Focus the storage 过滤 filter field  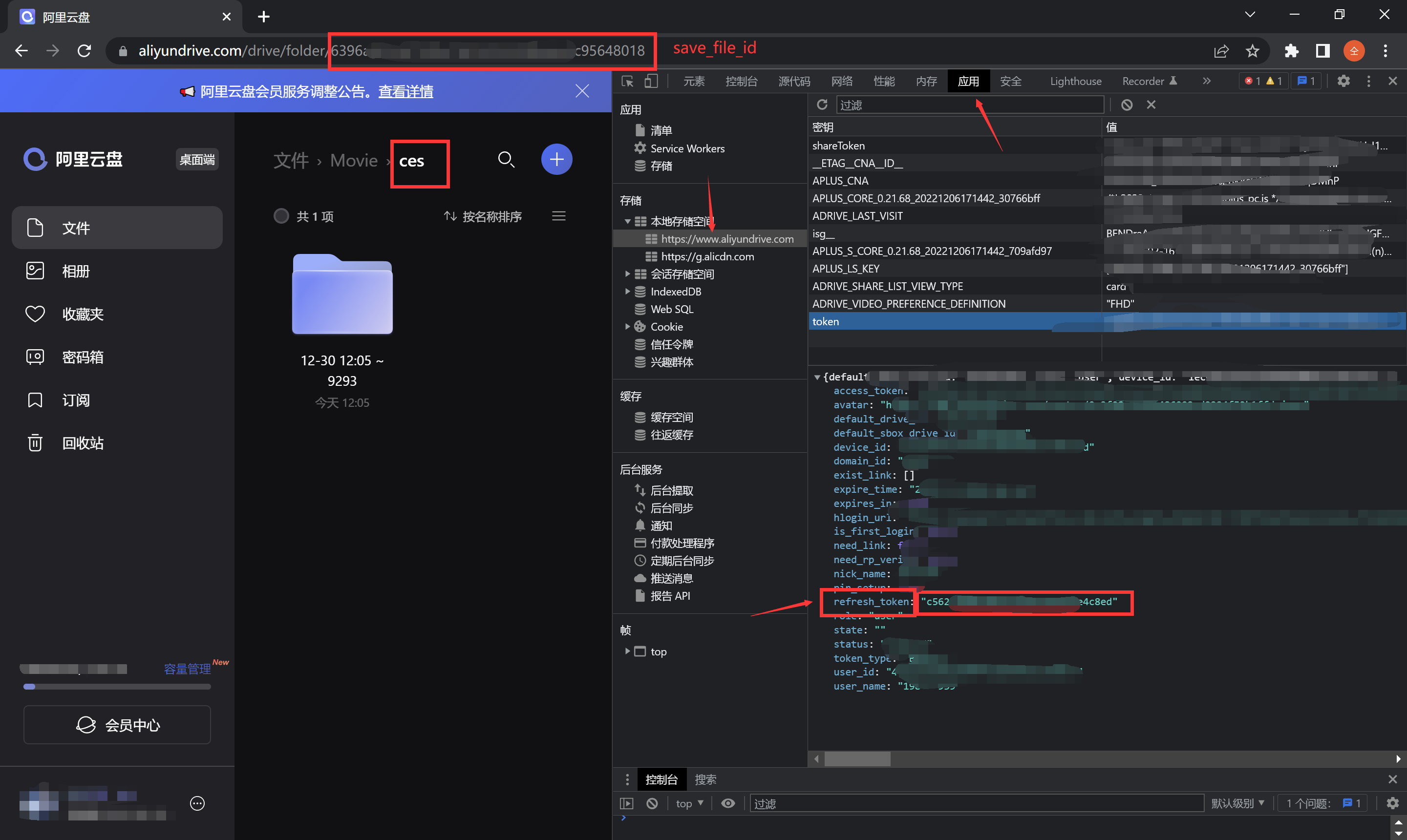(970, 105)
